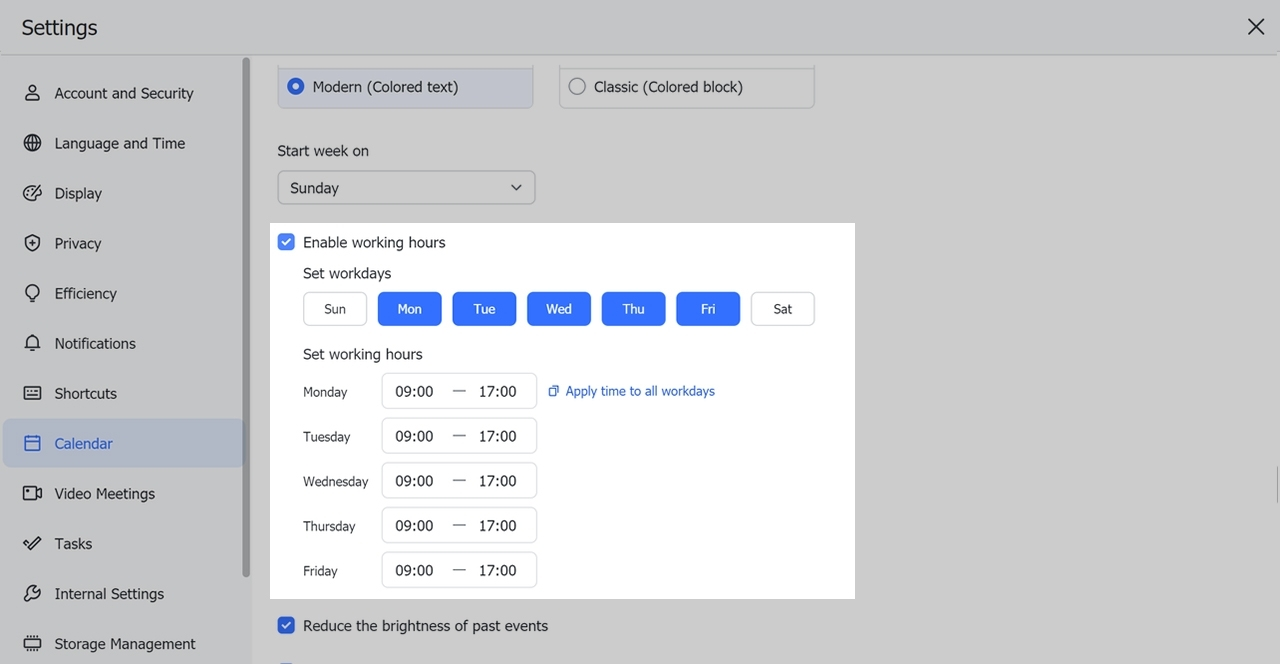Open Monday start time 09:00 picker

[x=414, y=392]
